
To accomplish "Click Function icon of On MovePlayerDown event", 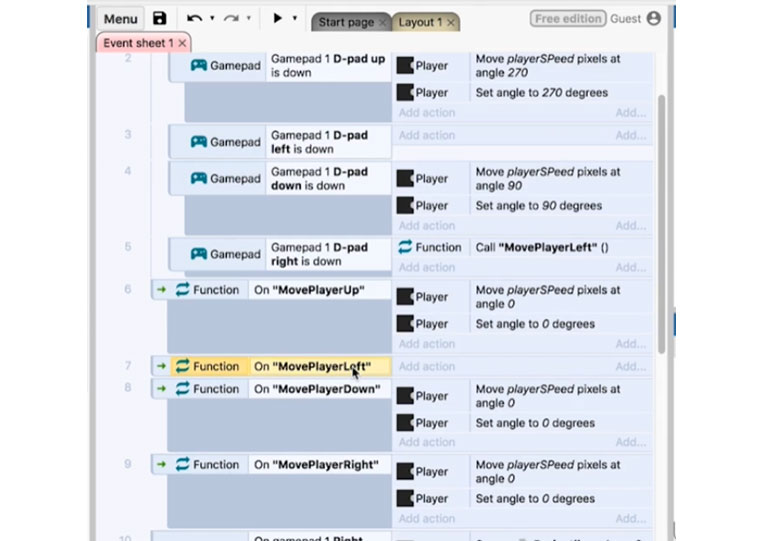I will click(x=182, y=388).
